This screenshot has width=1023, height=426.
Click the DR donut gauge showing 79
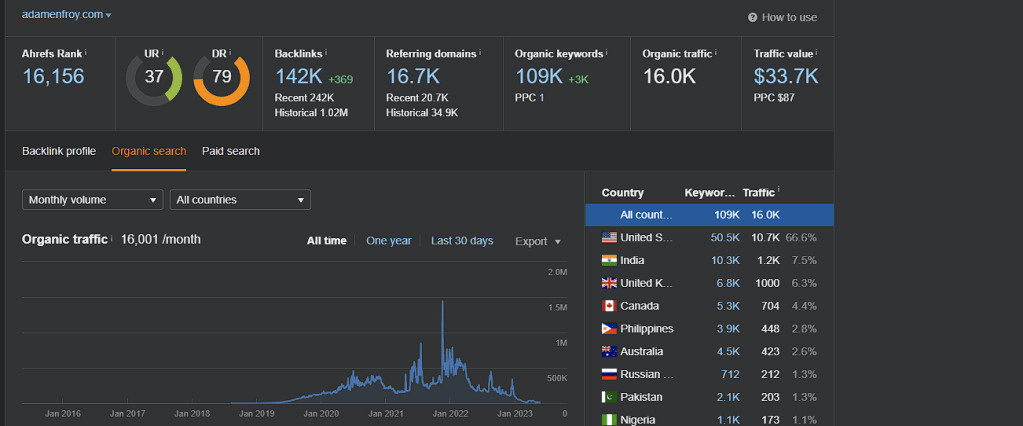pyautogui.click(x=221, y=78)
